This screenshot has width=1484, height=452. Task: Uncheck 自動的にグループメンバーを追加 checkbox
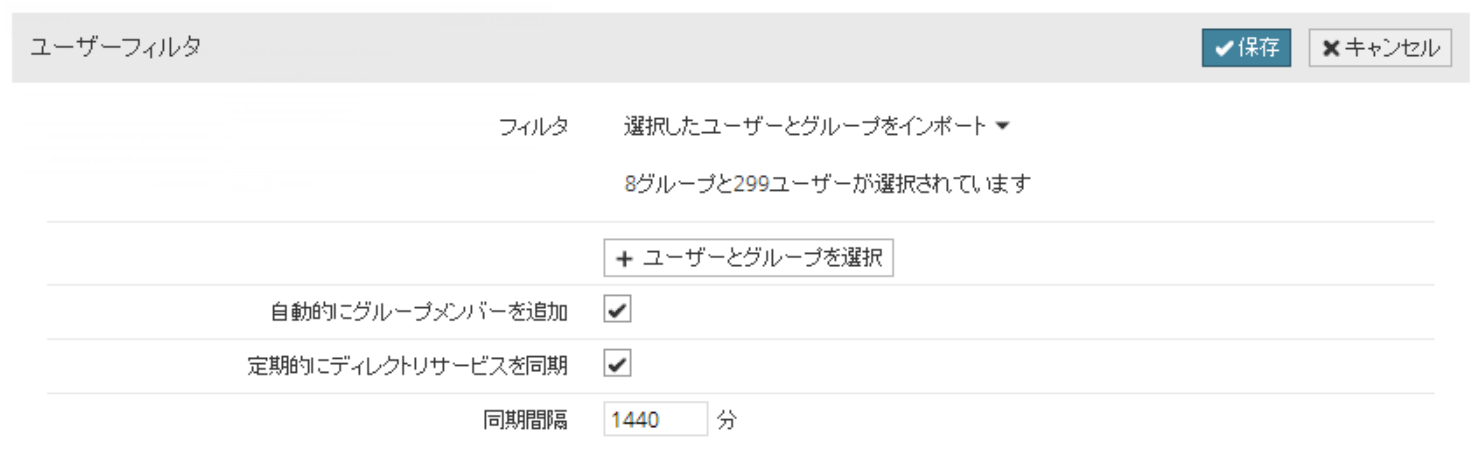617,311
